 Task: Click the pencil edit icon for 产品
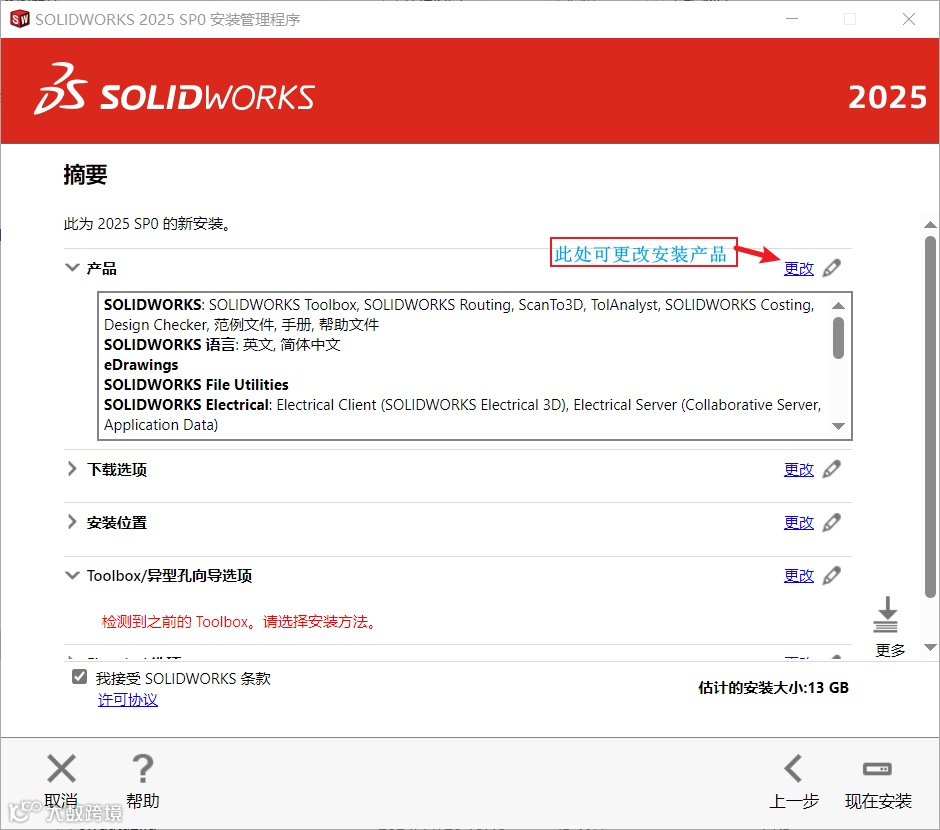coord(831,268)
